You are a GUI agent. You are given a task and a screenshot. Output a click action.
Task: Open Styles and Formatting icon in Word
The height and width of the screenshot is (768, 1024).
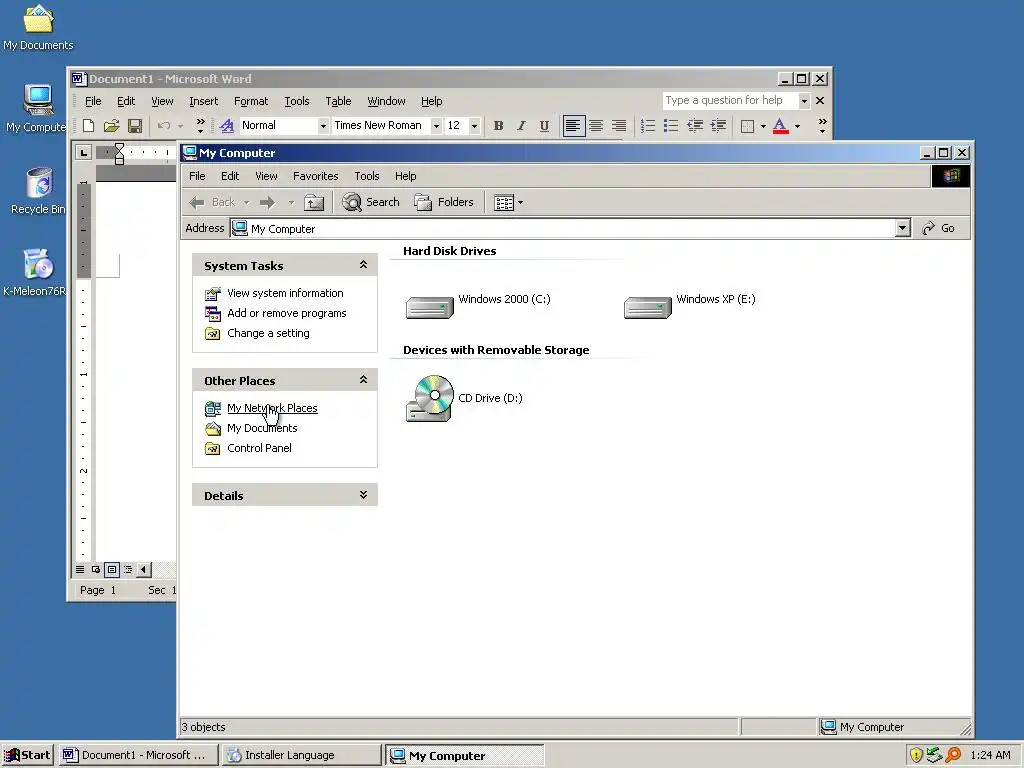(x=227, y=125)
